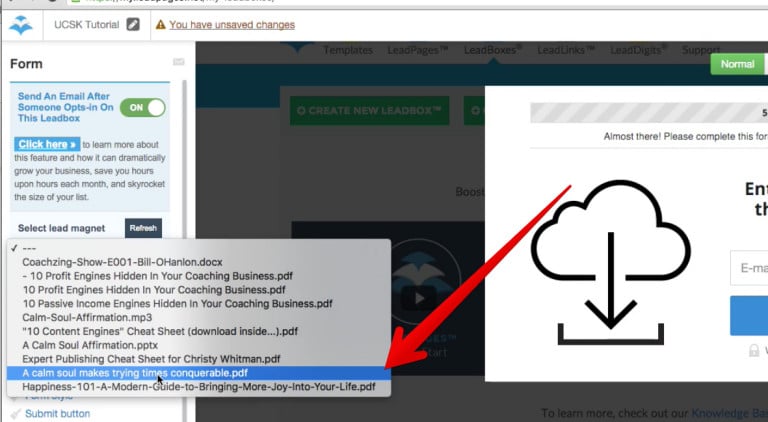Open the LeadDigits nav tab in background page

(x=638, y=50)
